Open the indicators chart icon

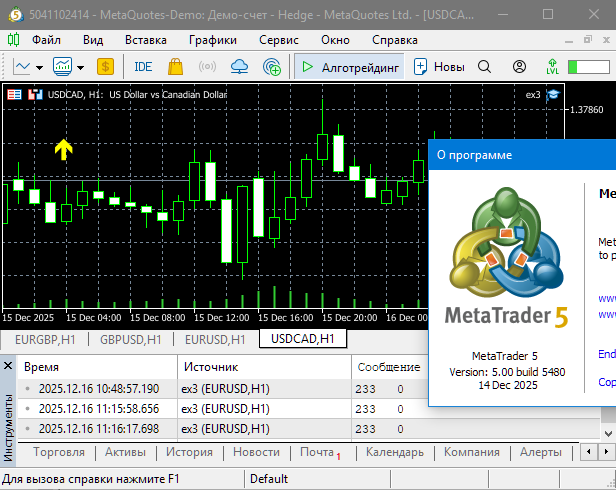tap(62, 67)
